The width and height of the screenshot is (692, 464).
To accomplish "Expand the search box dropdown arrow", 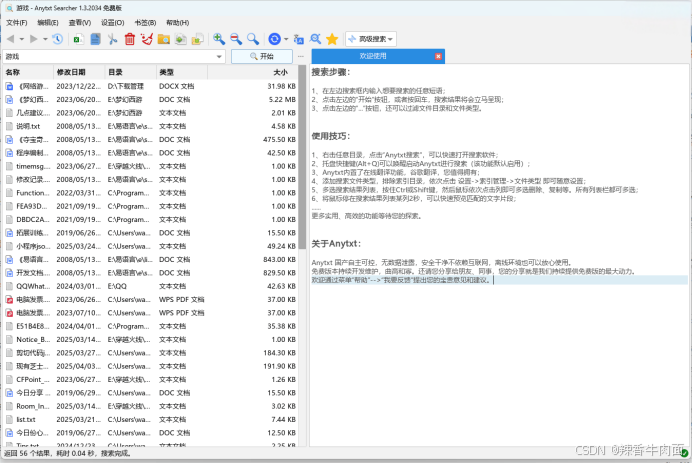I will [219, 57].
